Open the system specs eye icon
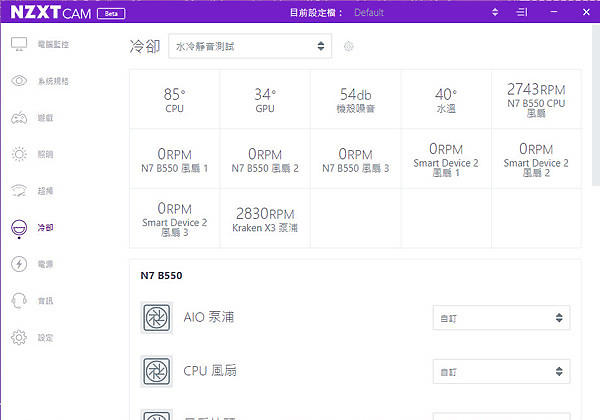The height and width of the screenshot is (420, 600). coord(19,81)
